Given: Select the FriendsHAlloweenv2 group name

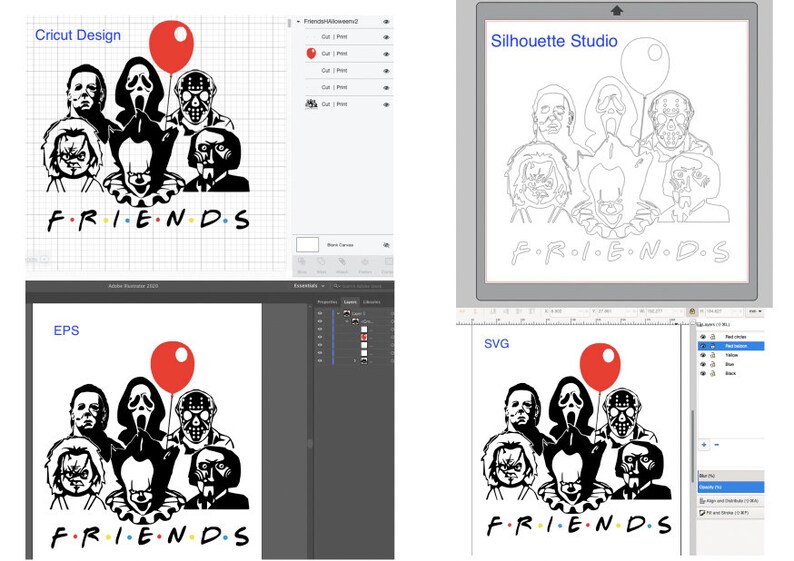Looking at the screenshot, I should (331, 22).
